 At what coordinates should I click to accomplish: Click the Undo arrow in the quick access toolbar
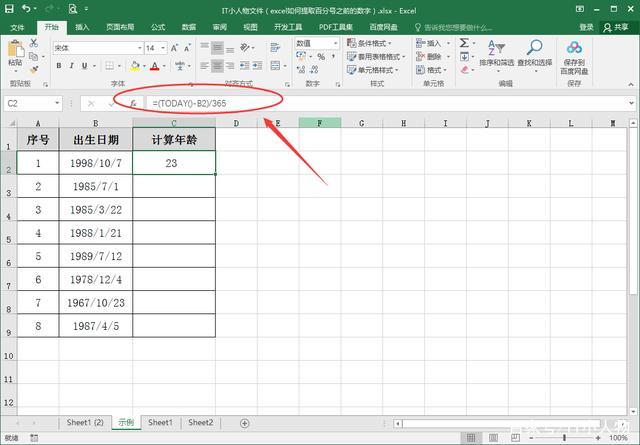pos(27,9)
